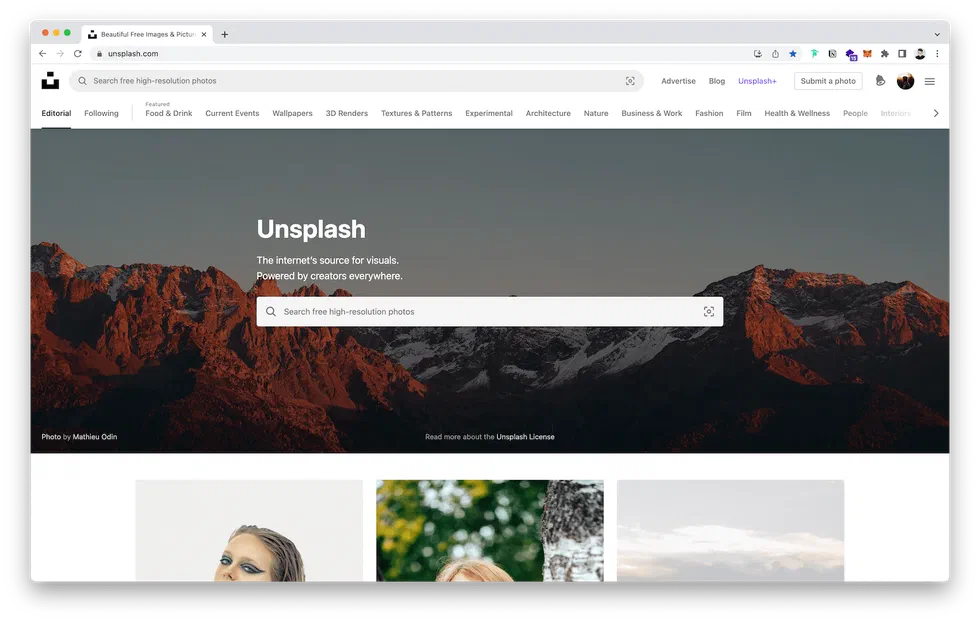Open the Food & Drink category
The image size is (980, 622).
point(169,113)
